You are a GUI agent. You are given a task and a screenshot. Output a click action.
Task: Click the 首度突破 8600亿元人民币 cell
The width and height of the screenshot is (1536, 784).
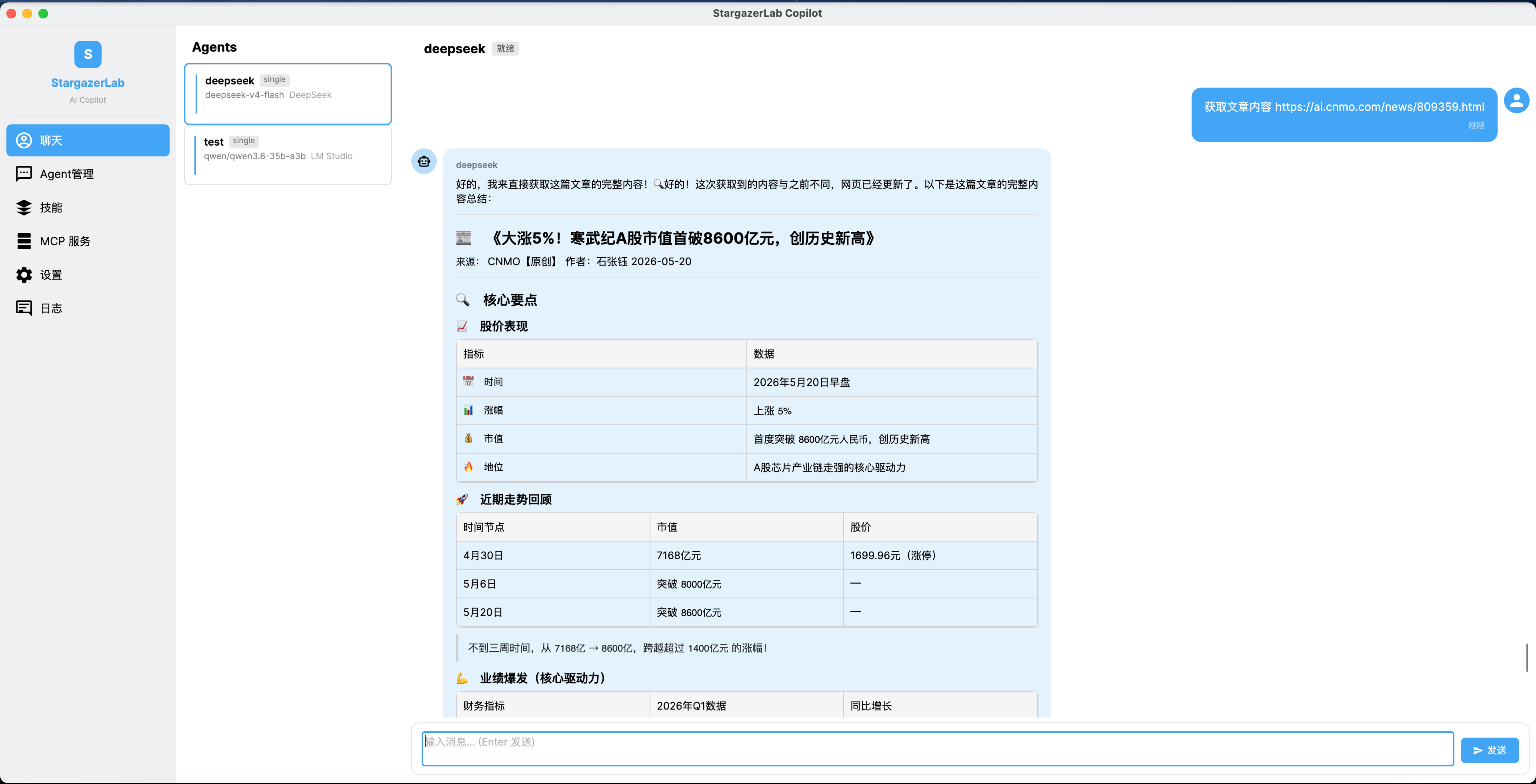coord(892,439)
